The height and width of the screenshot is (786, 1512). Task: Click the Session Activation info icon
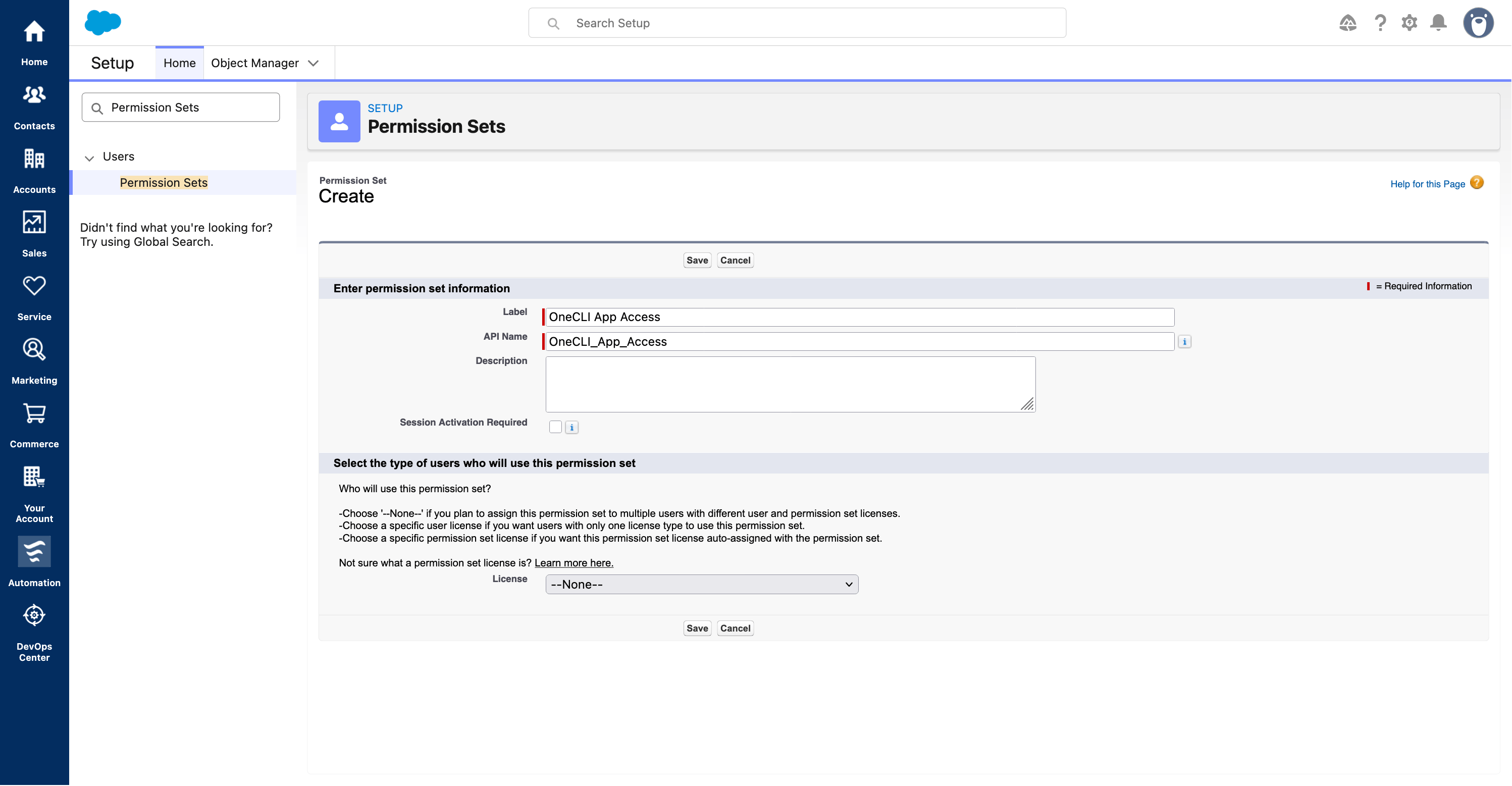pyautogui.click(x=571, y=428)
